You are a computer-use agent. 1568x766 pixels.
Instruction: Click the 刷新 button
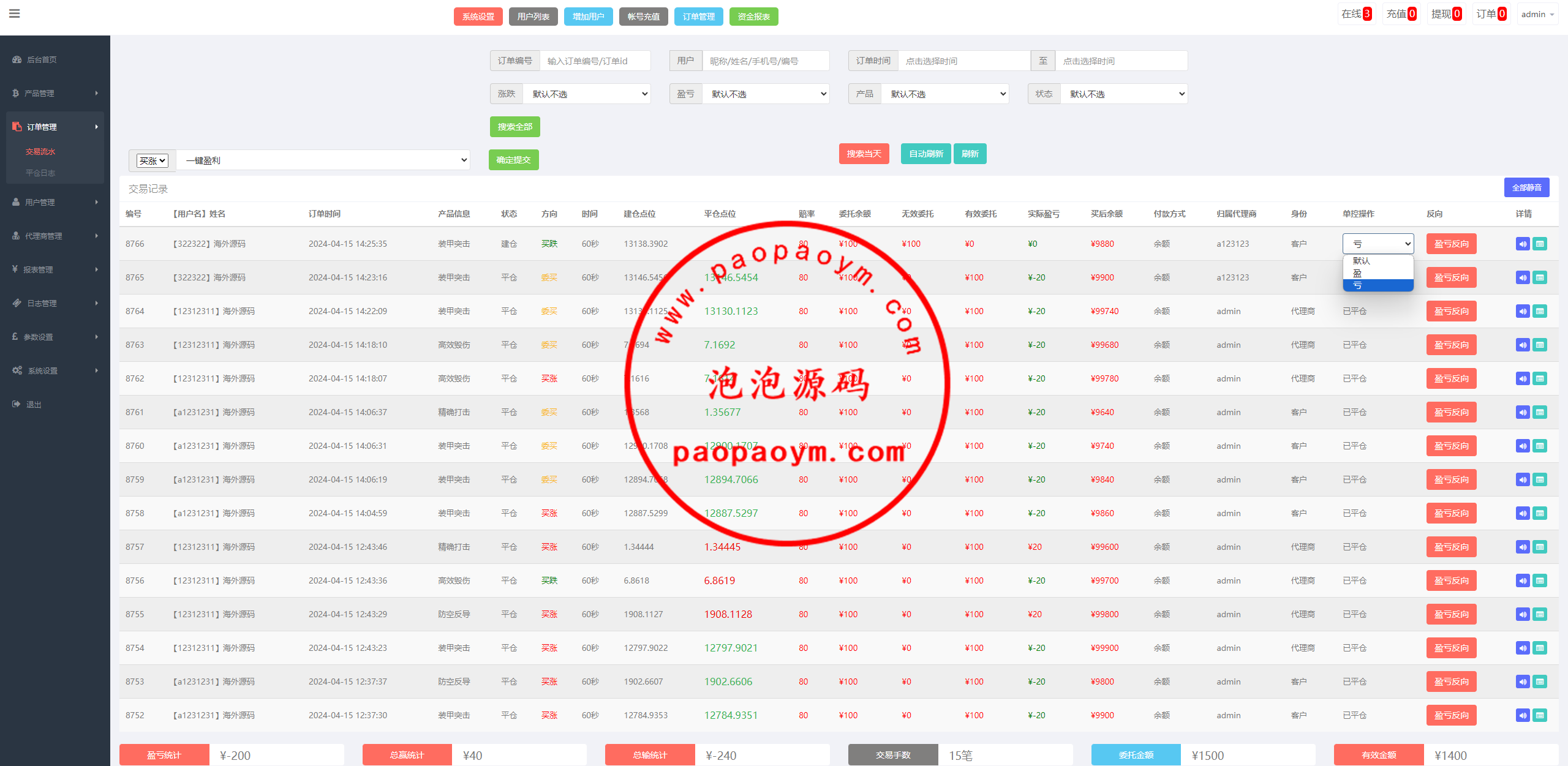pyautogui.click(x=970, y=154)
